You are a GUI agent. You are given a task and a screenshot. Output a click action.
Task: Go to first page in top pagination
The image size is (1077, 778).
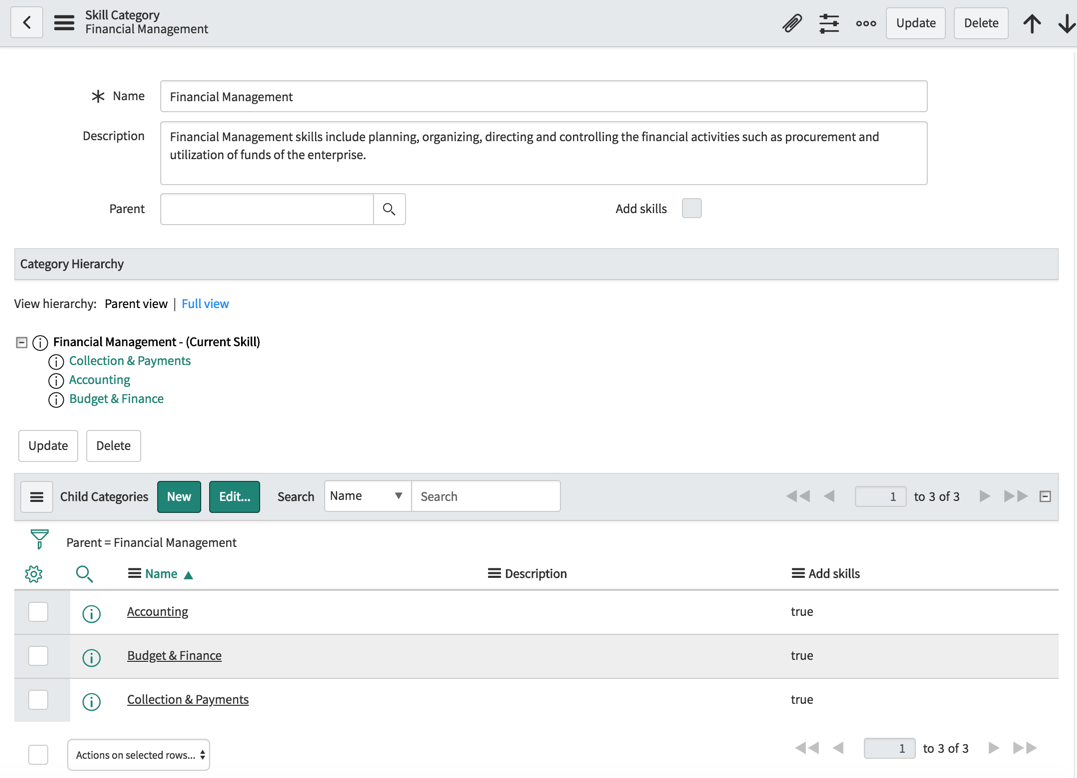click(x=798, y=496)
